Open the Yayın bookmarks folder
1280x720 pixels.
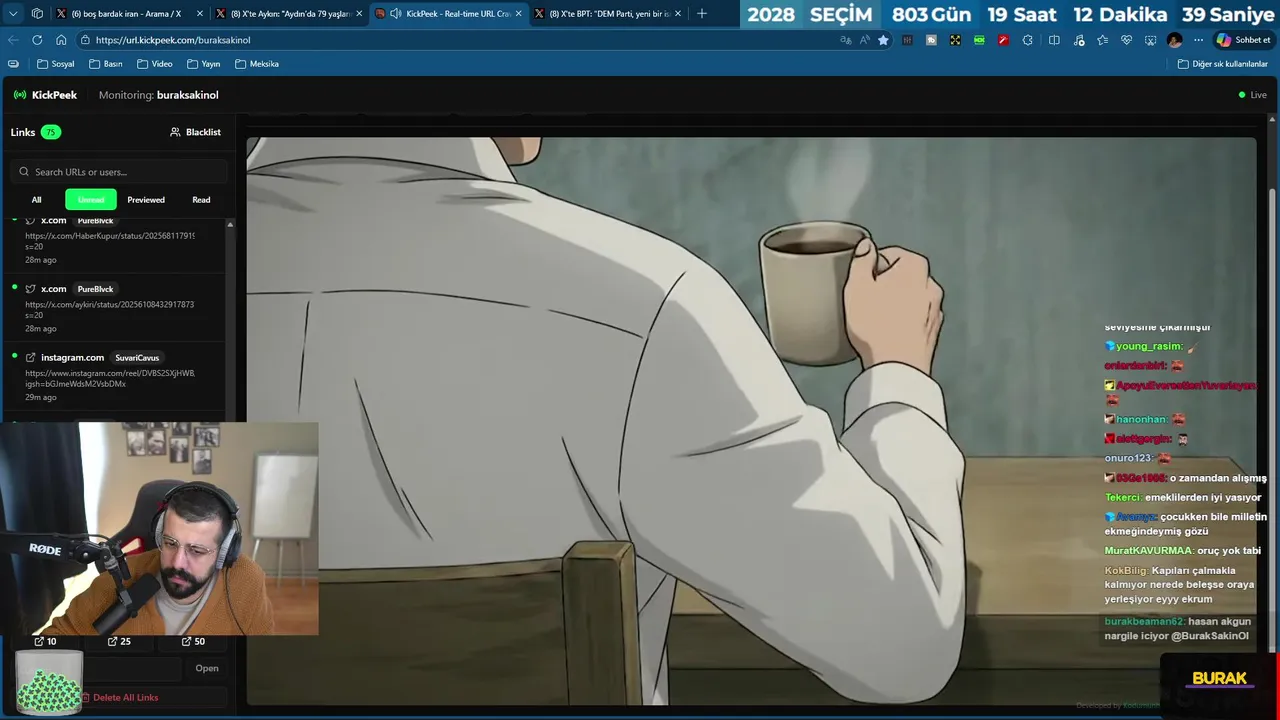coord(203,64)
